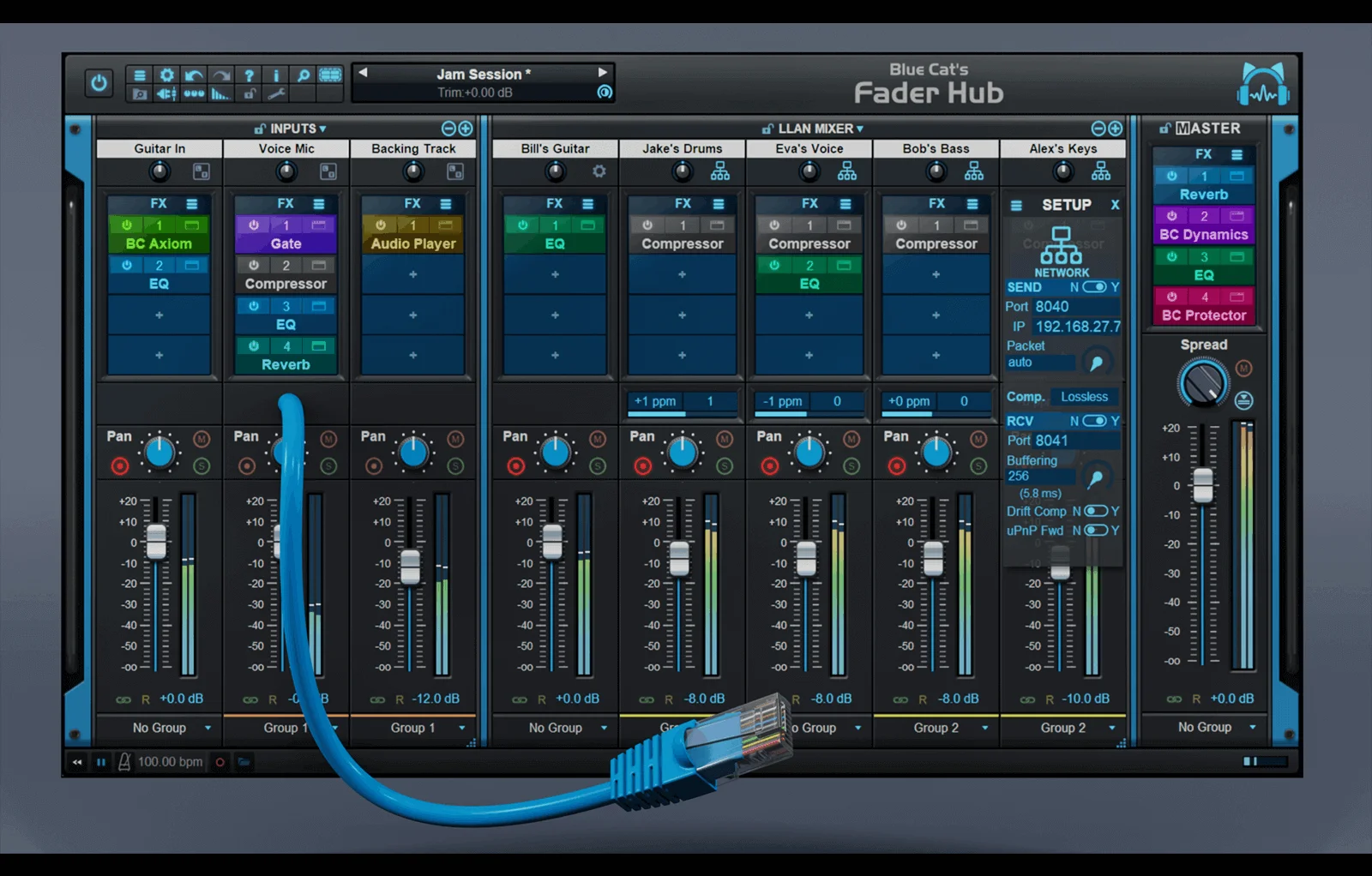Open Backing Track Group 1 dropdown

pos(413,728)
